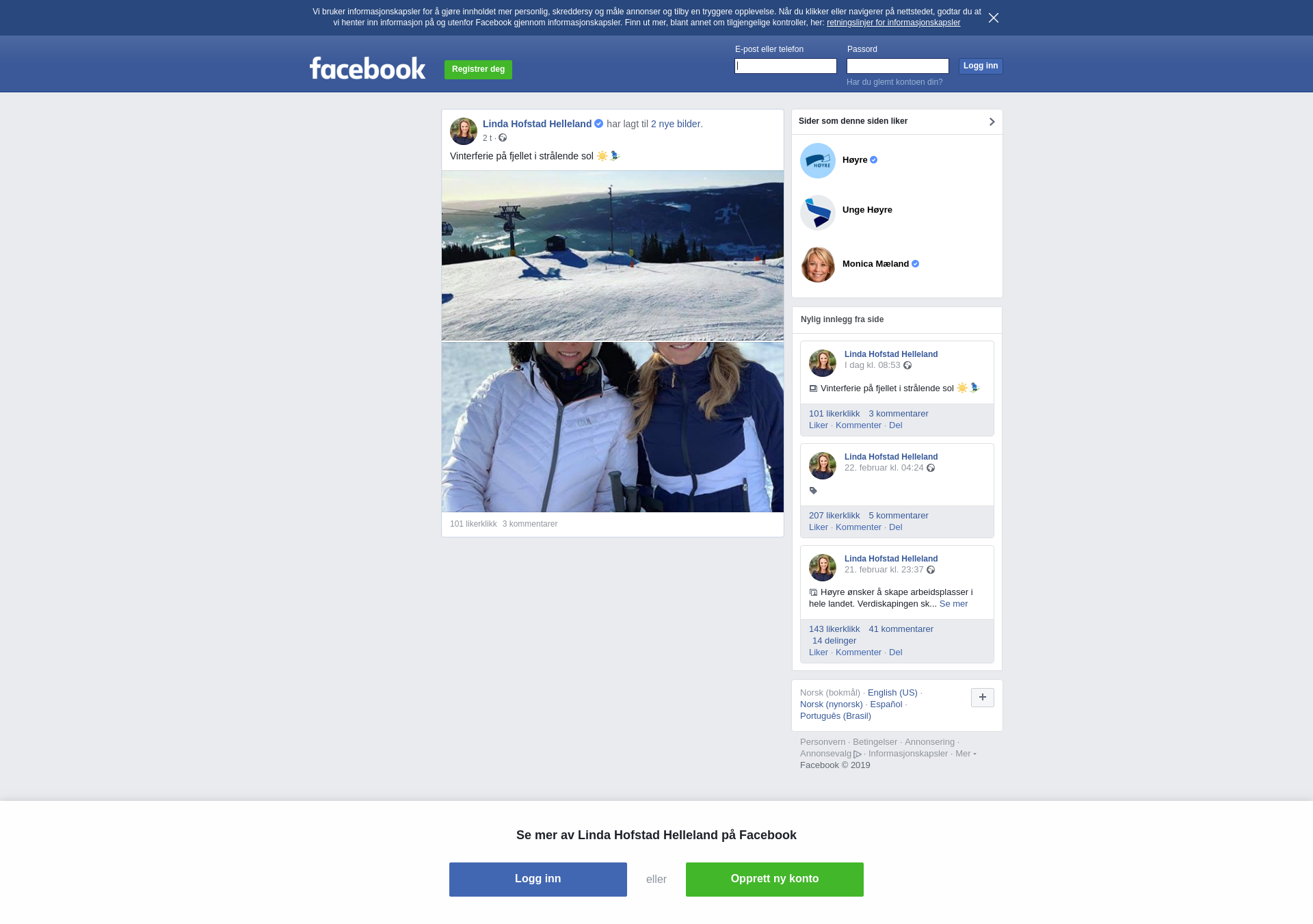
Task: Open the ski slope landscape photo
Action: pos(613,255)
